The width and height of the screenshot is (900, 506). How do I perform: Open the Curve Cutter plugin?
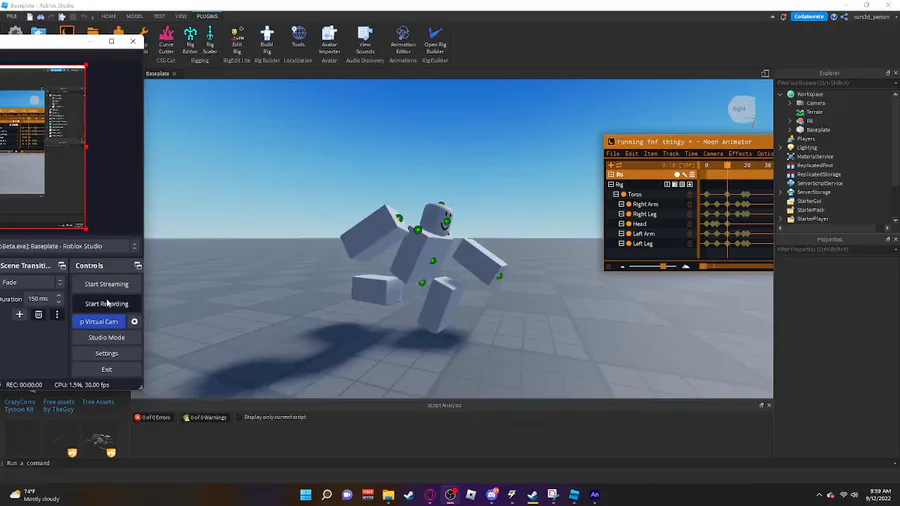tap(166, 40)
